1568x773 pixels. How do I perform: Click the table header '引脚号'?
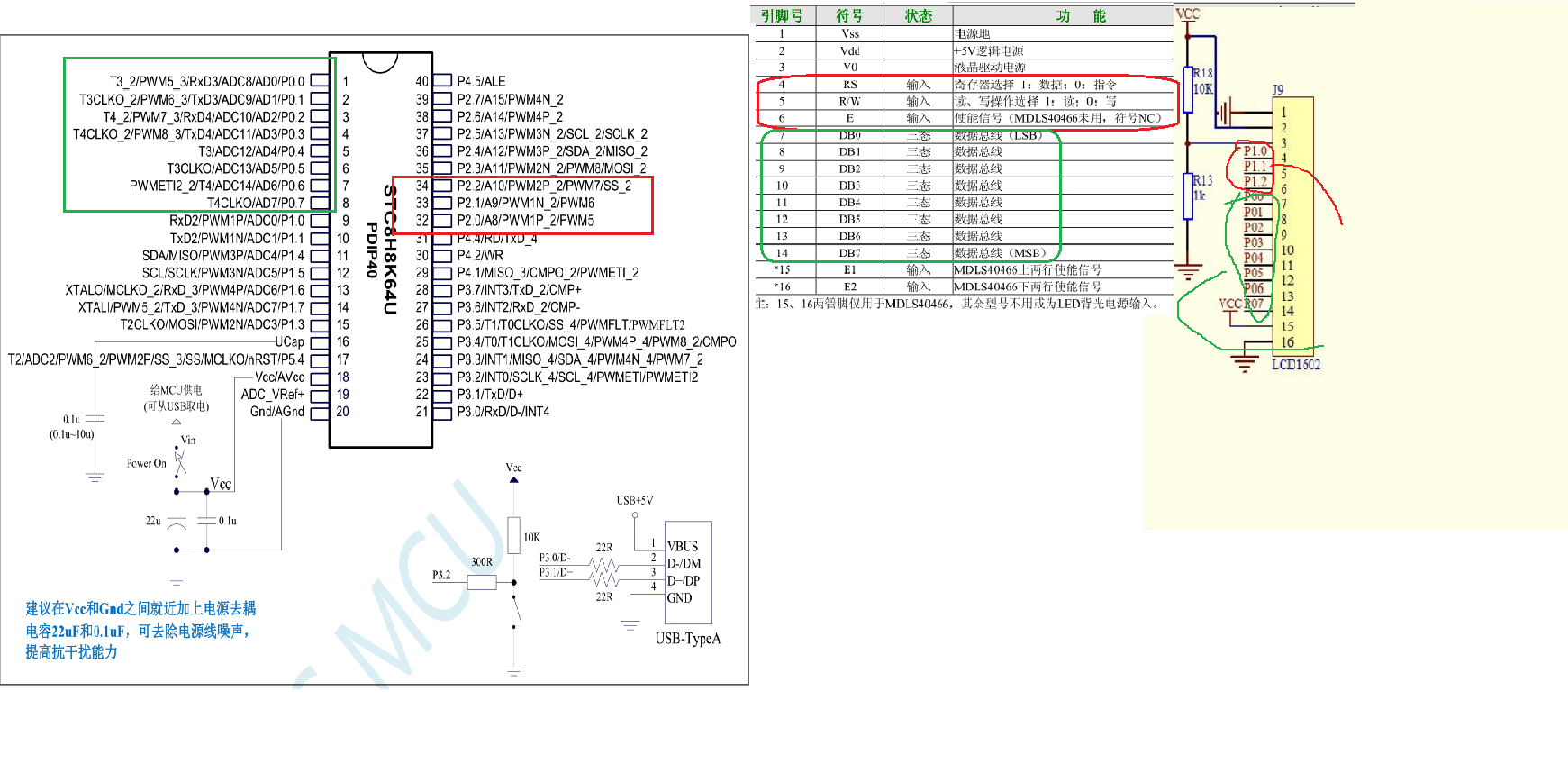coord(782,16)
